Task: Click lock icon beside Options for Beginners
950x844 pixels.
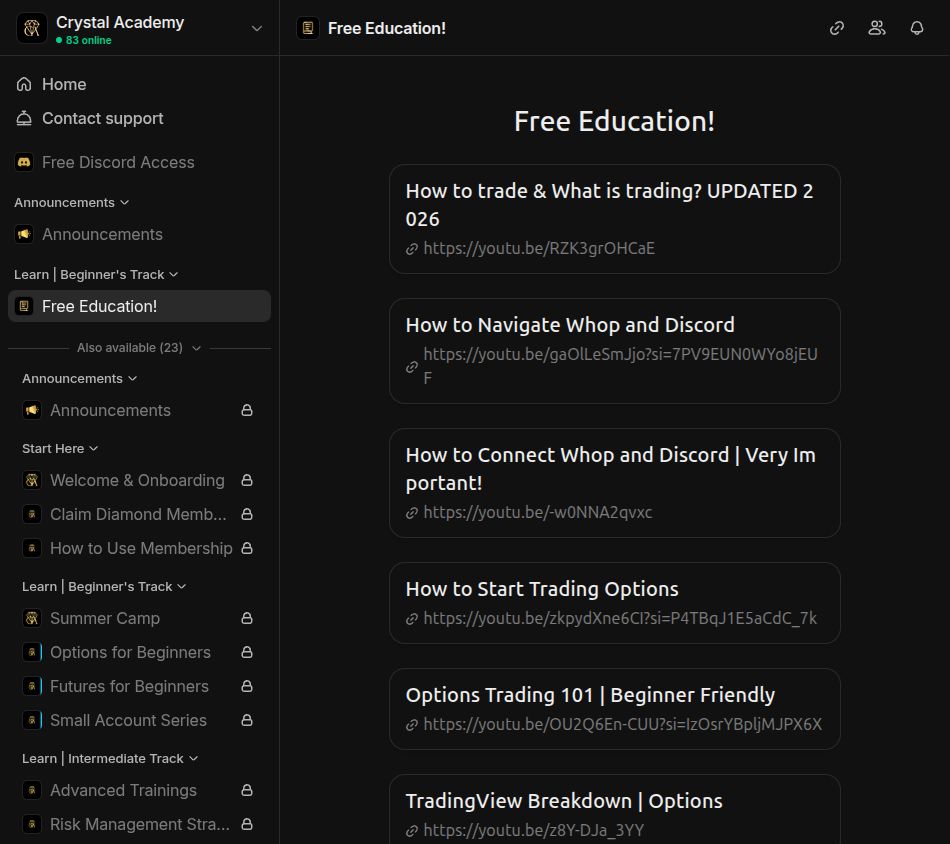Action: (x=247, y=653)
